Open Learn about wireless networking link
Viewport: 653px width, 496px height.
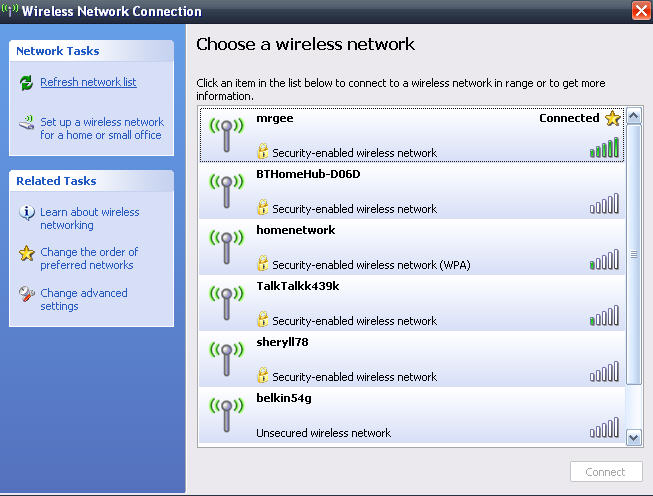click(x=90, y=218)
